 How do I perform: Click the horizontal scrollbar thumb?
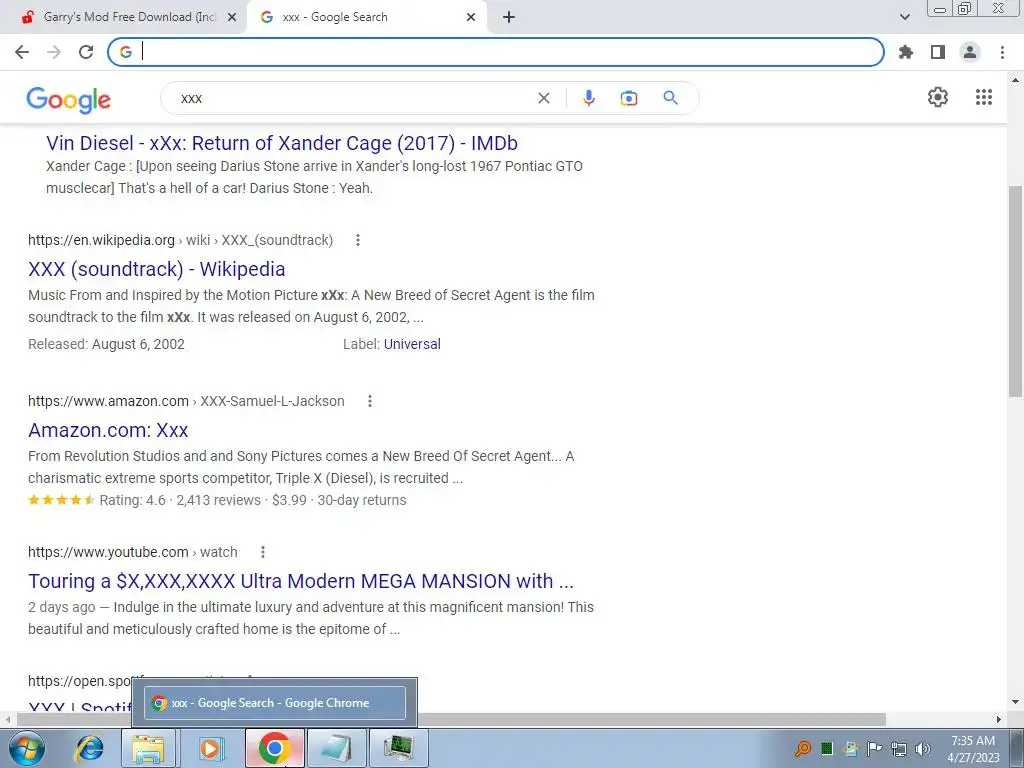pos(451,719)
